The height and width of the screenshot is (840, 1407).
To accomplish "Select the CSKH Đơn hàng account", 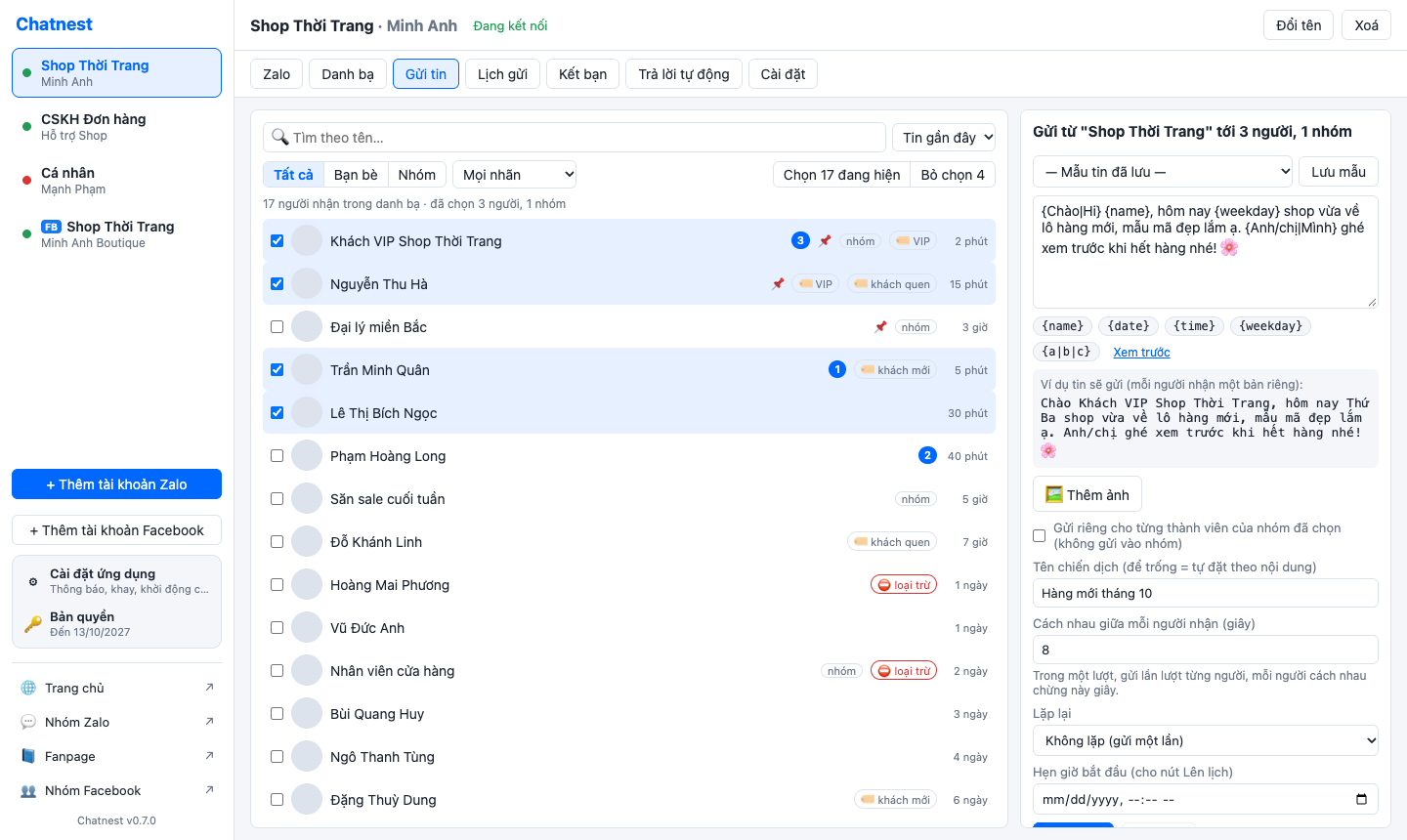I will click(x=116, y=127).
